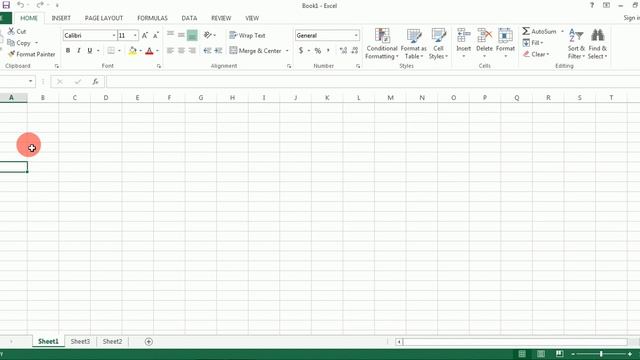Toggle Wrap Text

tap(247, 36)
